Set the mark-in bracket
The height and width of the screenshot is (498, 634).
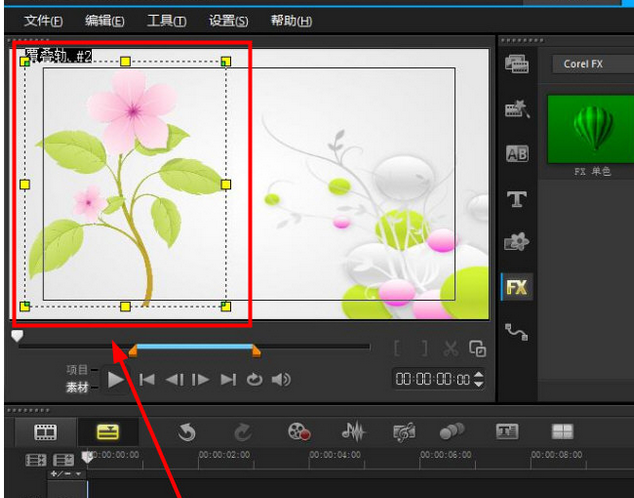pyautogui.click(x=398, y=348)
